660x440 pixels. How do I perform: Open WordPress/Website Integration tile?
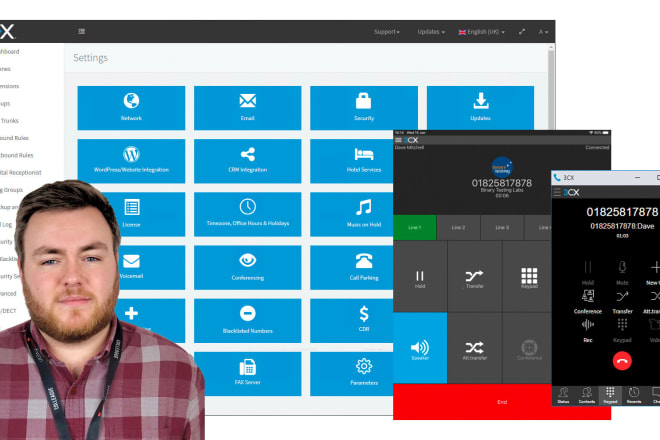(x=131, y=161)
